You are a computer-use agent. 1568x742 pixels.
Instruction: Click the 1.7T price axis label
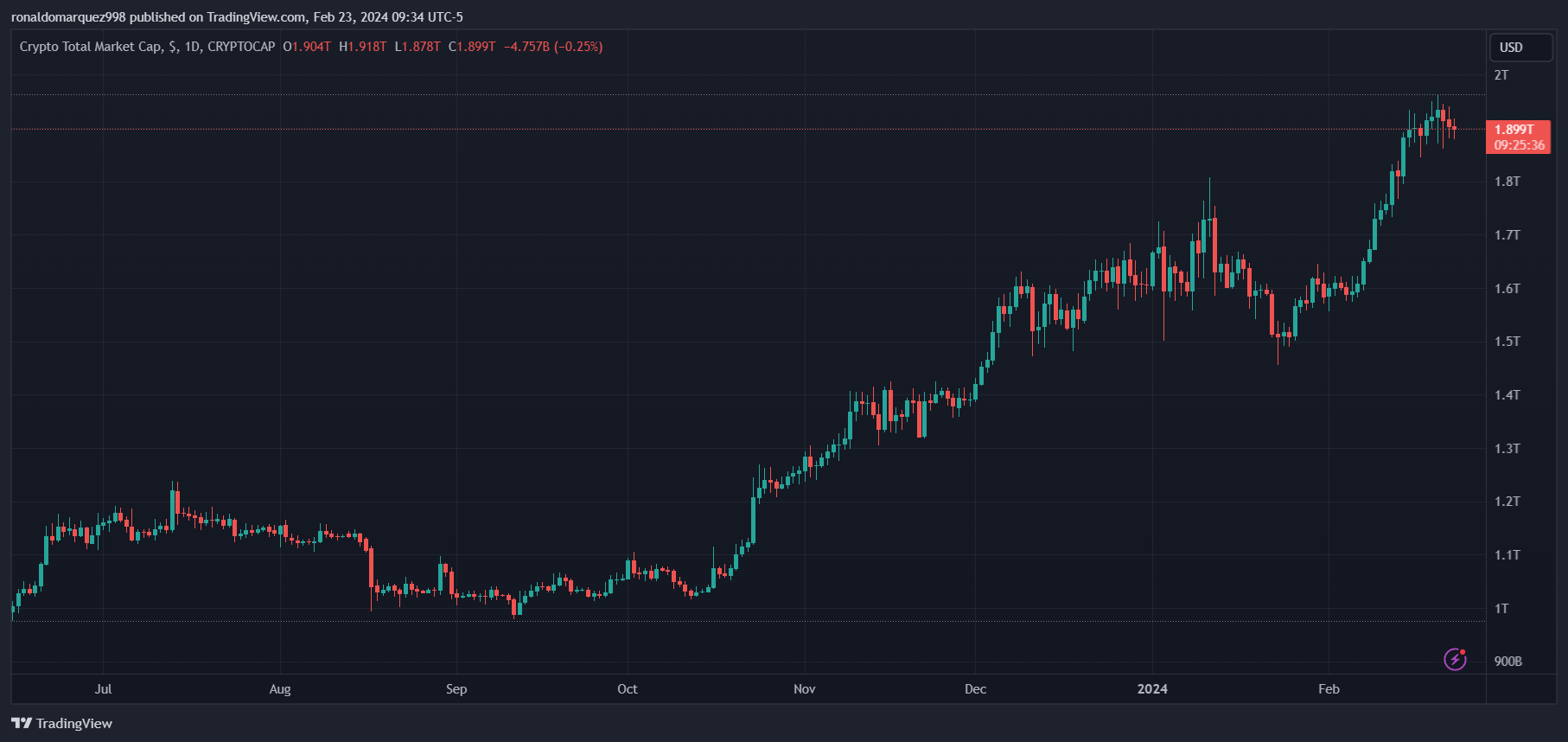pyautogui.click(x=1507, y=235)
